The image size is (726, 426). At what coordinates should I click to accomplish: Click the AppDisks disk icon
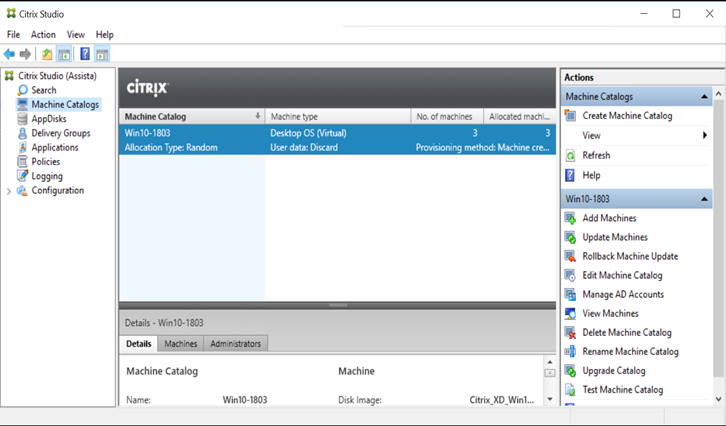(22, 119)
